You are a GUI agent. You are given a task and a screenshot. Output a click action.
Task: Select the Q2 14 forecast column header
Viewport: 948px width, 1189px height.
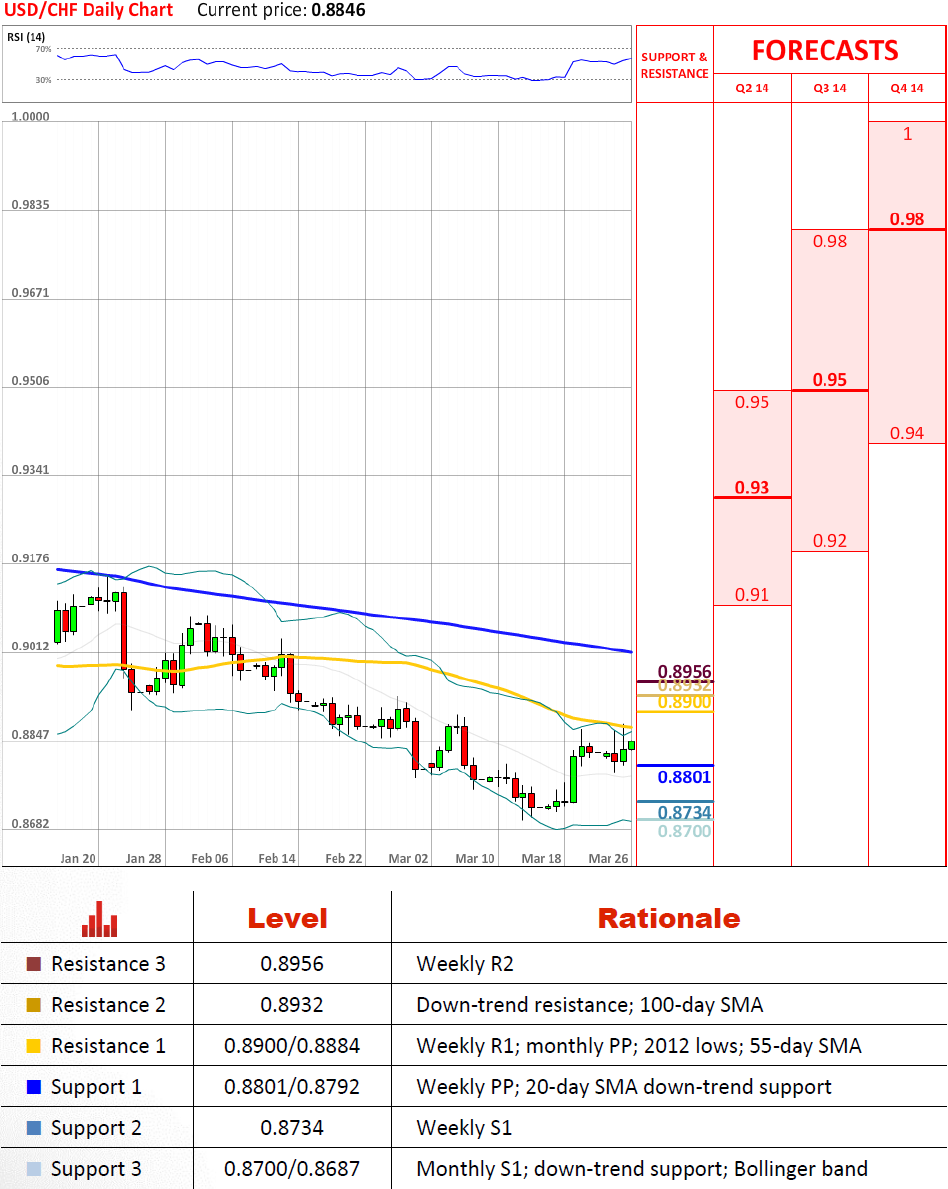752,88
